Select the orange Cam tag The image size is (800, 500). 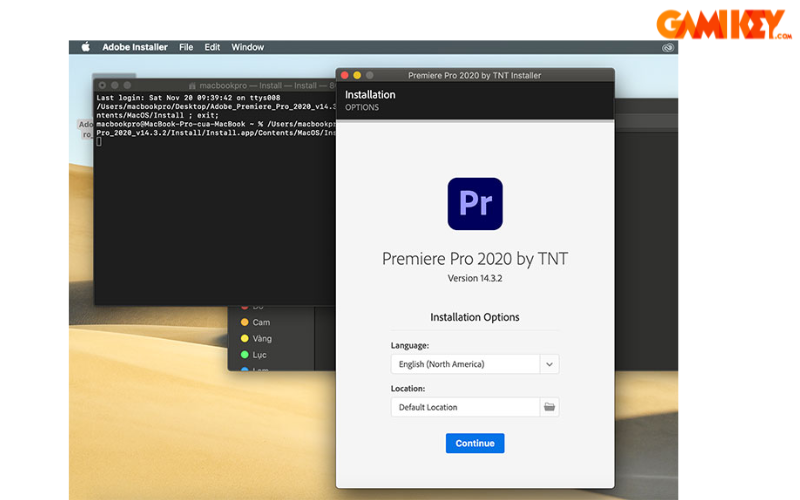[x=255, y=322]
